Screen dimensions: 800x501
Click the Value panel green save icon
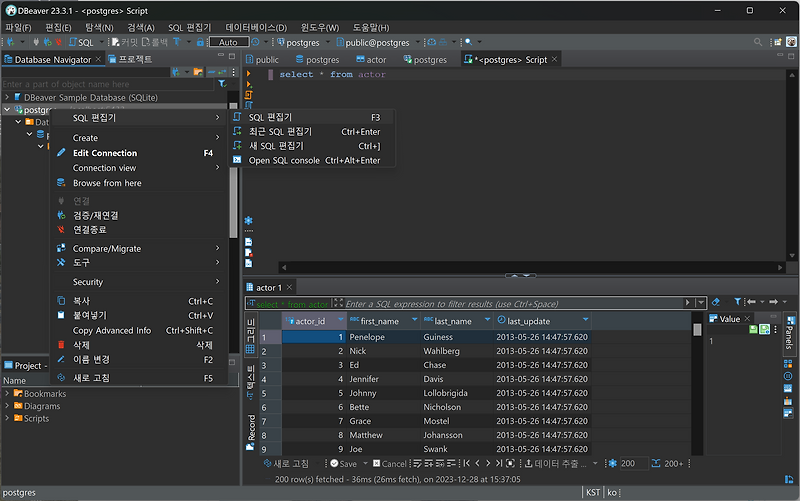pyautogui.click(x=753, y=330)
